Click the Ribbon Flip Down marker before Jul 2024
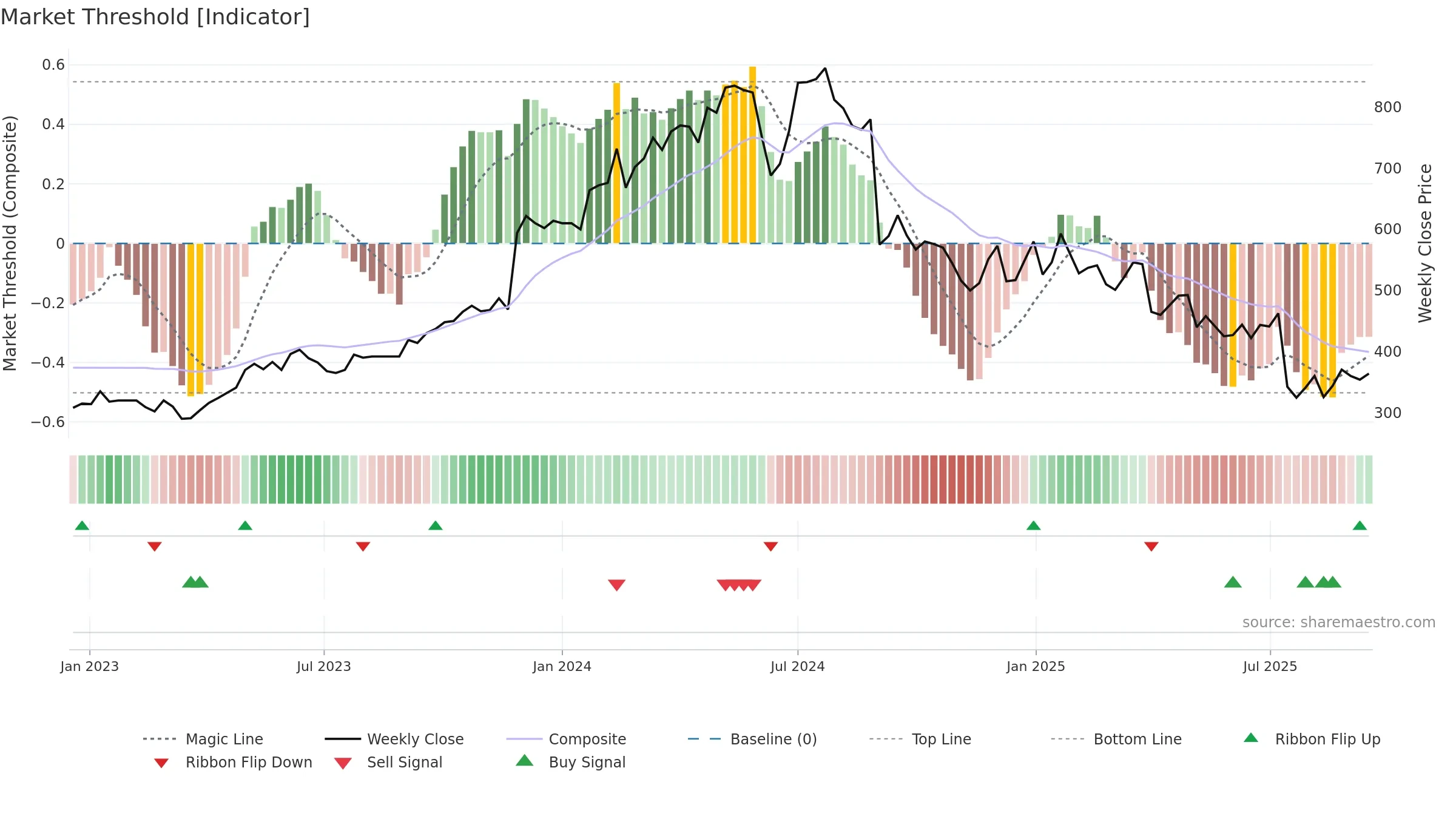 pos(770,547)
